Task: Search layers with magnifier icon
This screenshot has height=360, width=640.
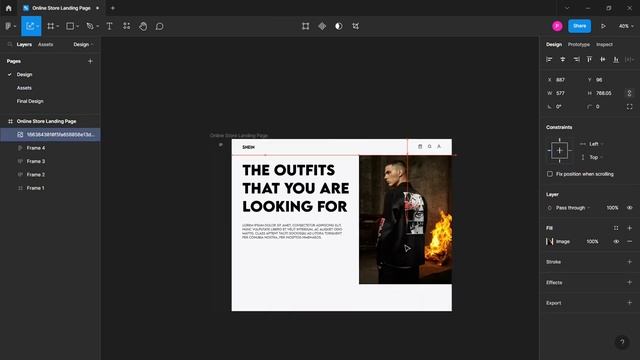Action: point(10,44)
